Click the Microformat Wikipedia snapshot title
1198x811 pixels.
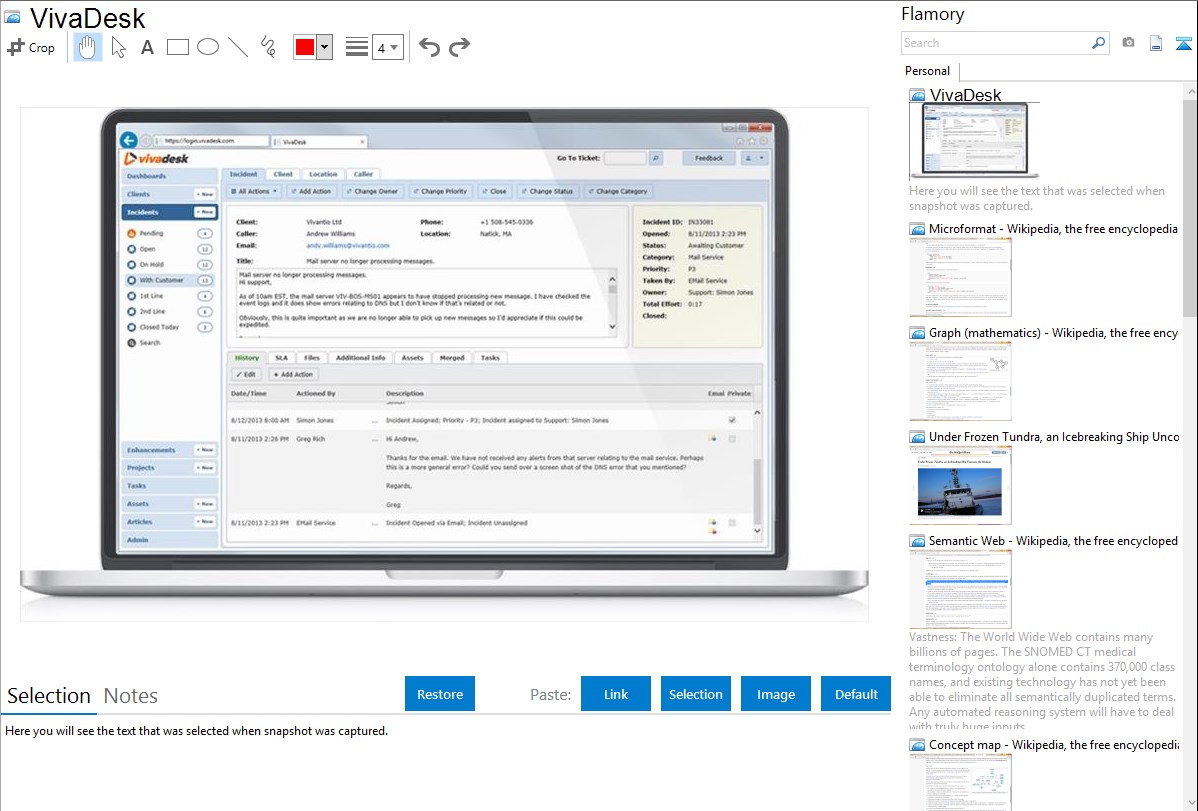1053,229
